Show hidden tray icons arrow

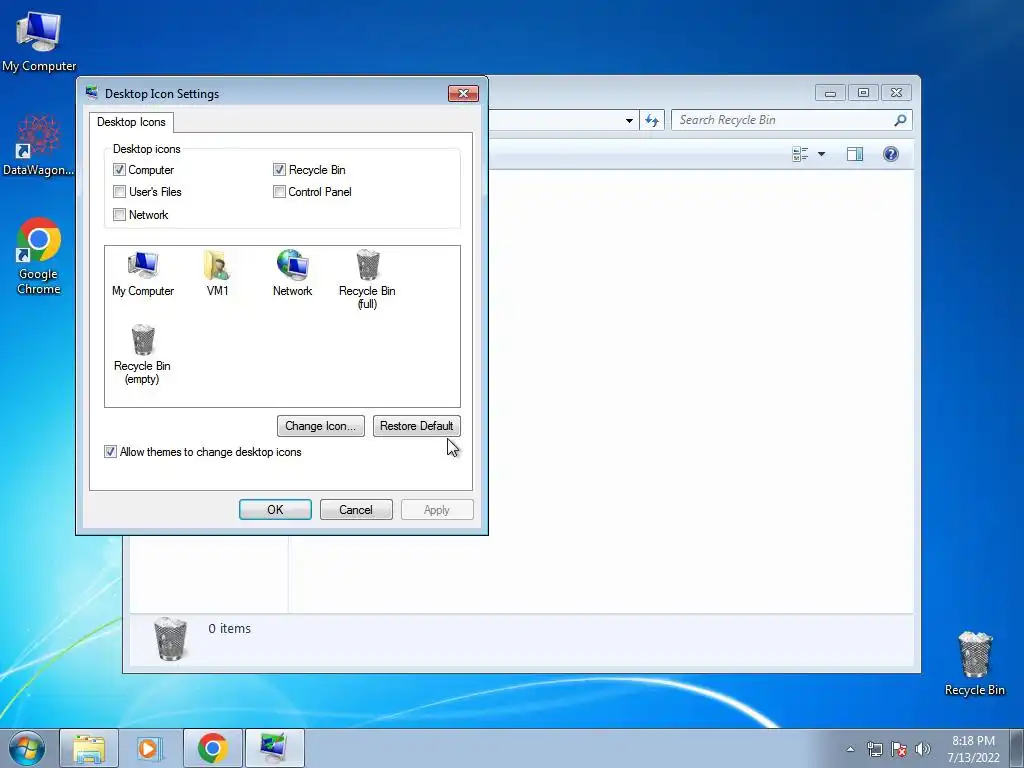coord(850,749)
